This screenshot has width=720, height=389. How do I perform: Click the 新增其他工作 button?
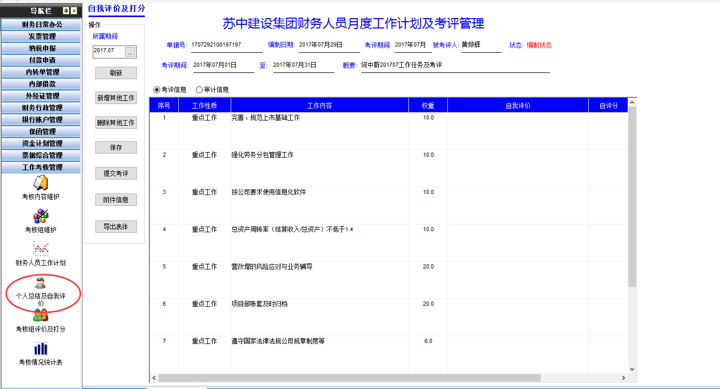[x=116, y=98]
